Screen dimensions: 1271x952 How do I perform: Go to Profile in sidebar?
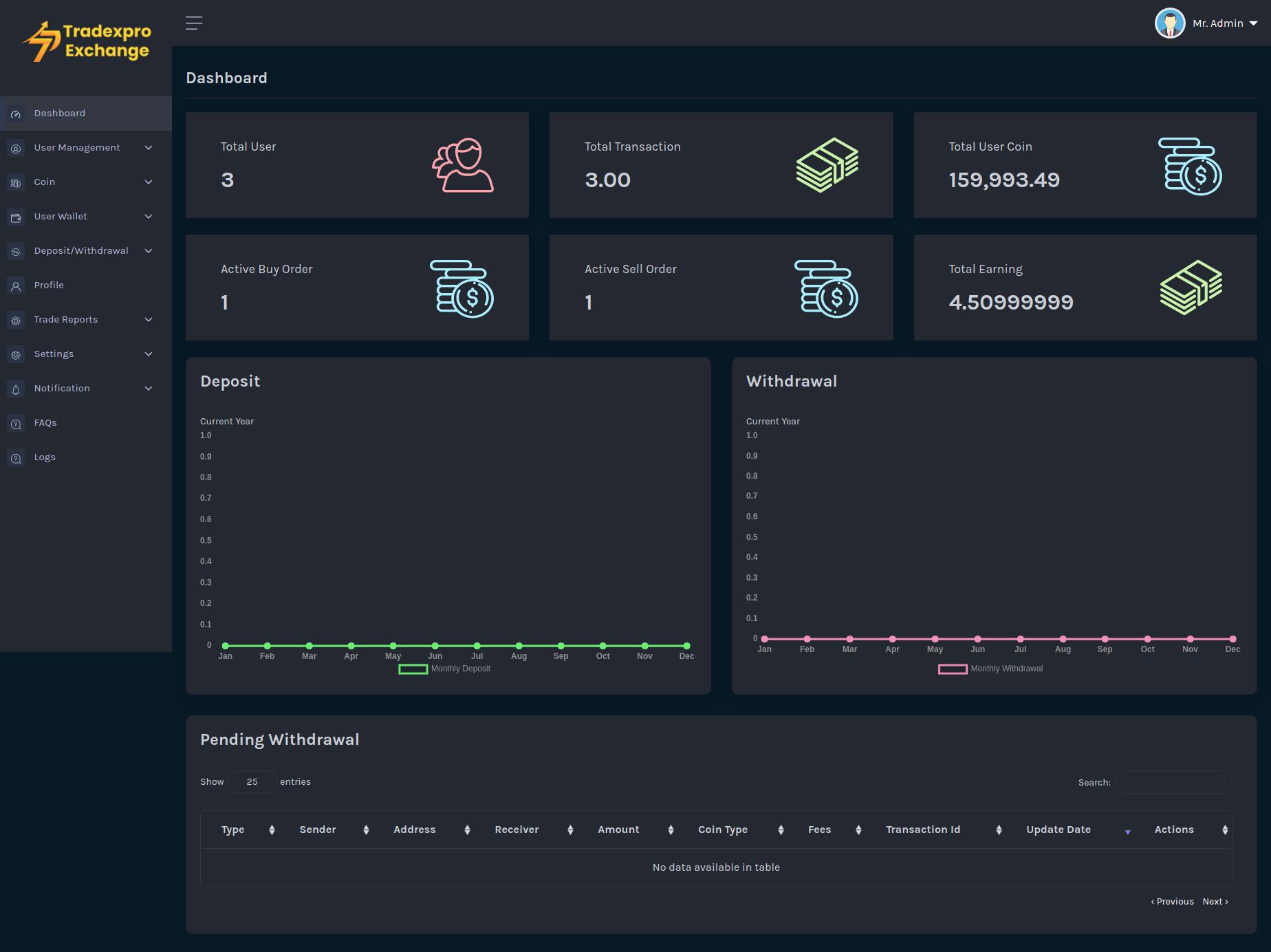pyautogui.click(x=49, y=285)
